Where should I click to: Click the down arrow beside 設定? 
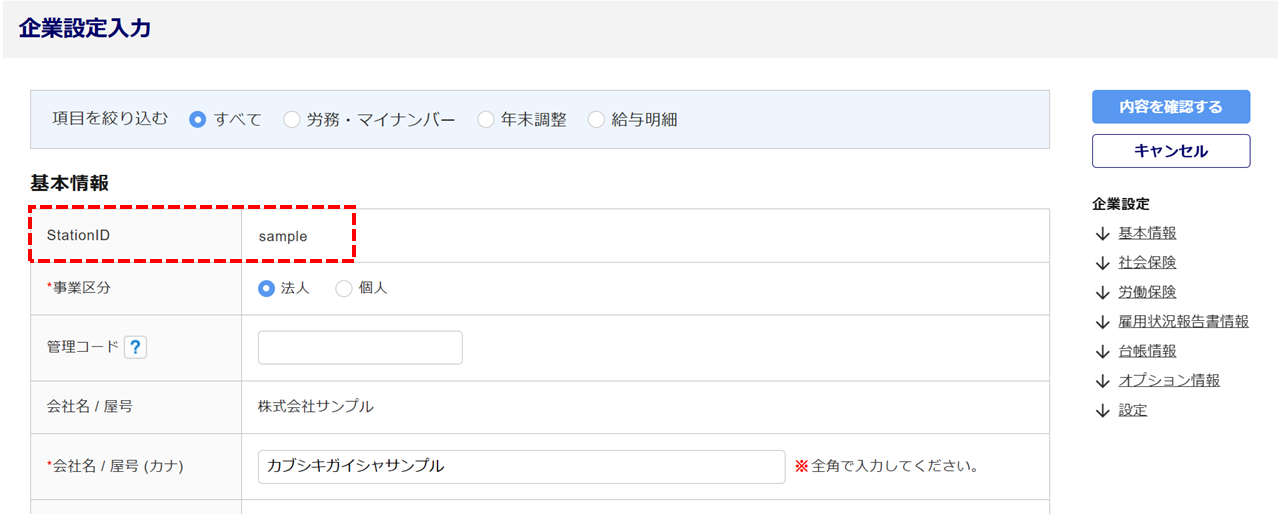click(1103, 410)
